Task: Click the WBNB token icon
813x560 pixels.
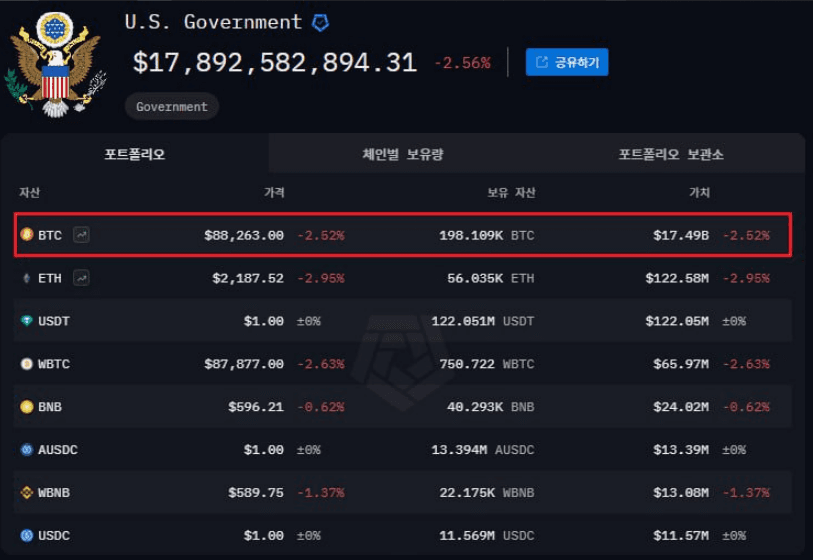Action: [x=27, y=493]
